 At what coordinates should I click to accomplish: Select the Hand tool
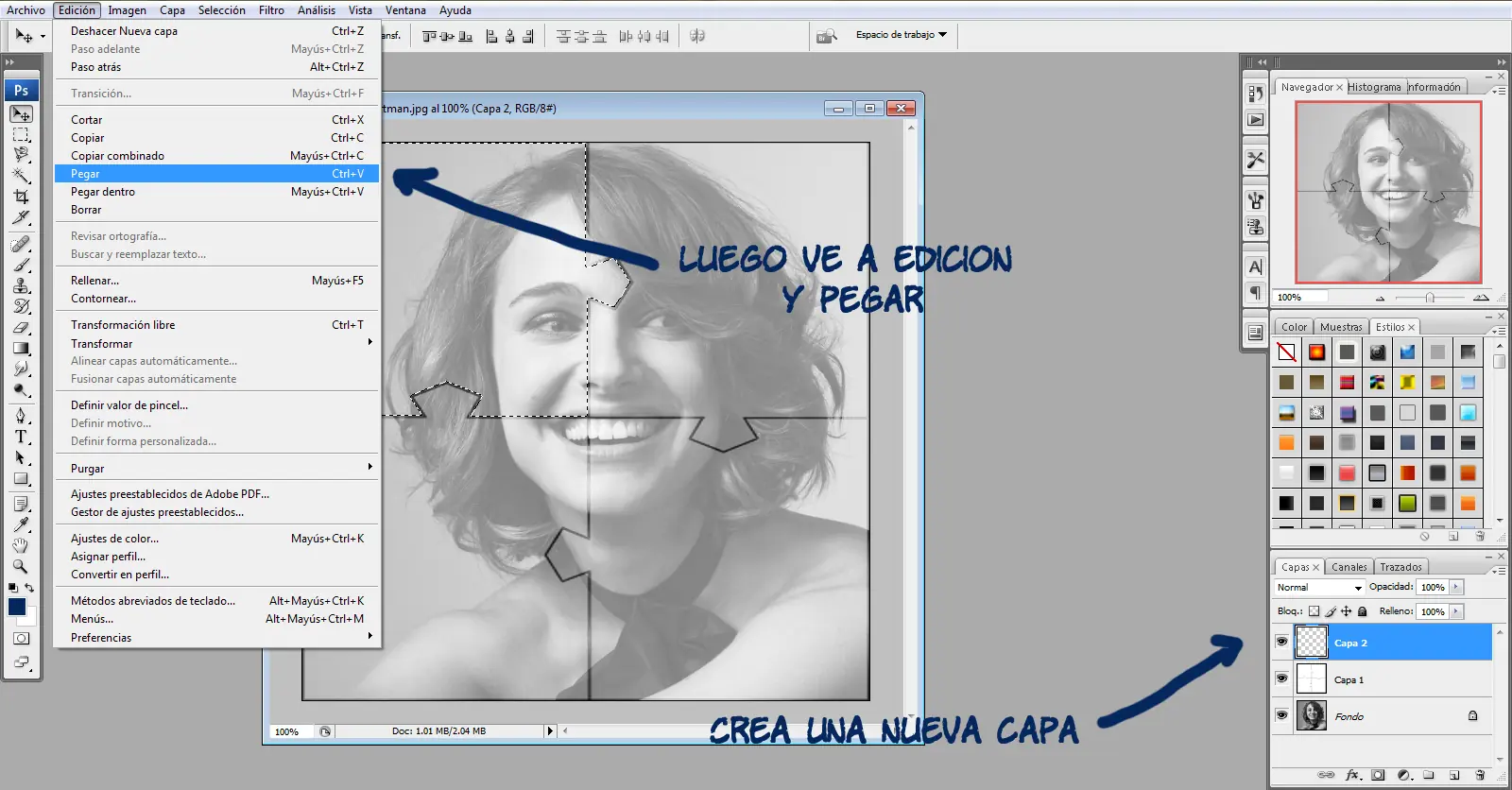click(x=21, y=546)
